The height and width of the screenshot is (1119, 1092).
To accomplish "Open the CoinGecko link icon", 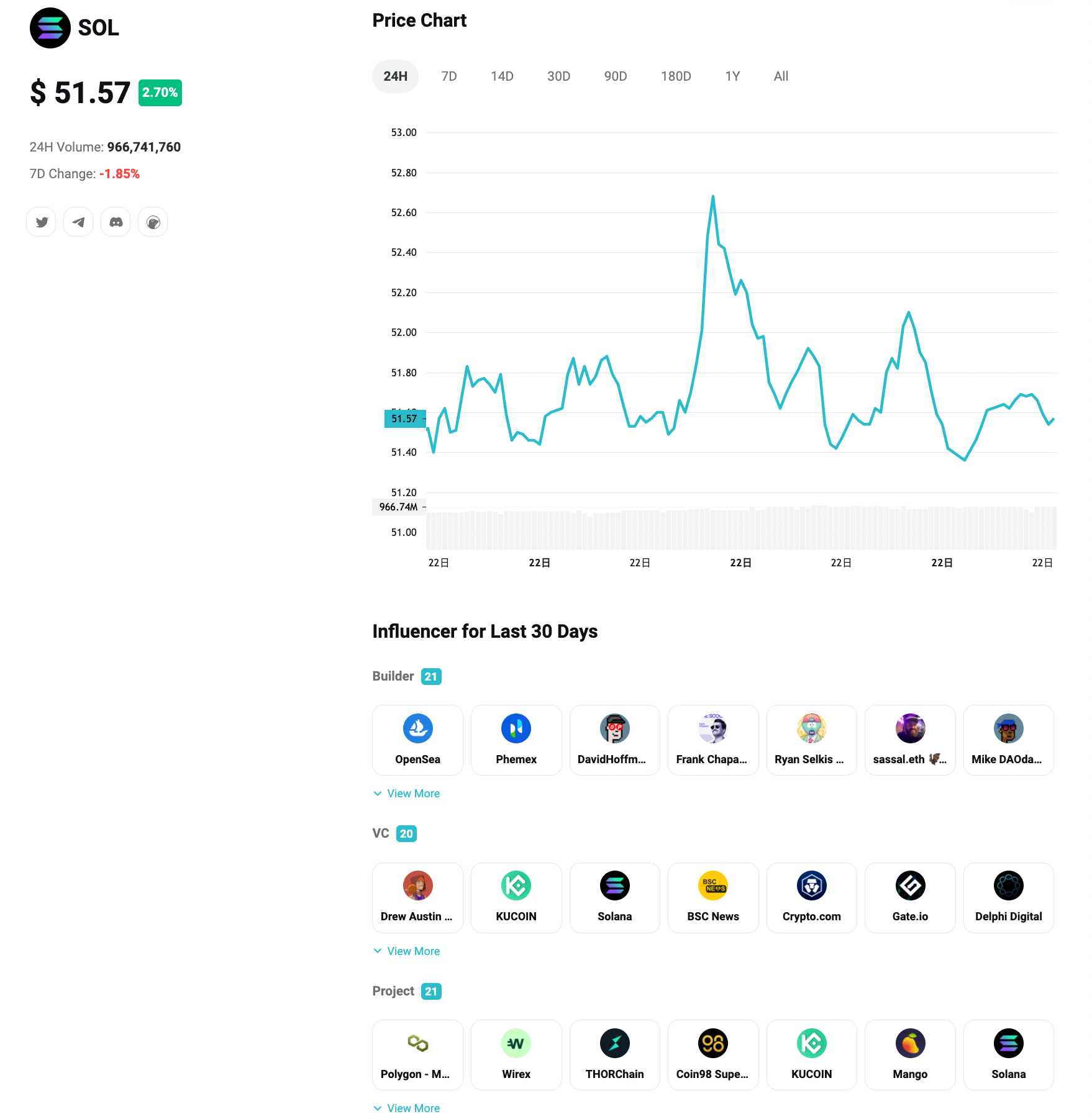I will [x=153, y=222].
